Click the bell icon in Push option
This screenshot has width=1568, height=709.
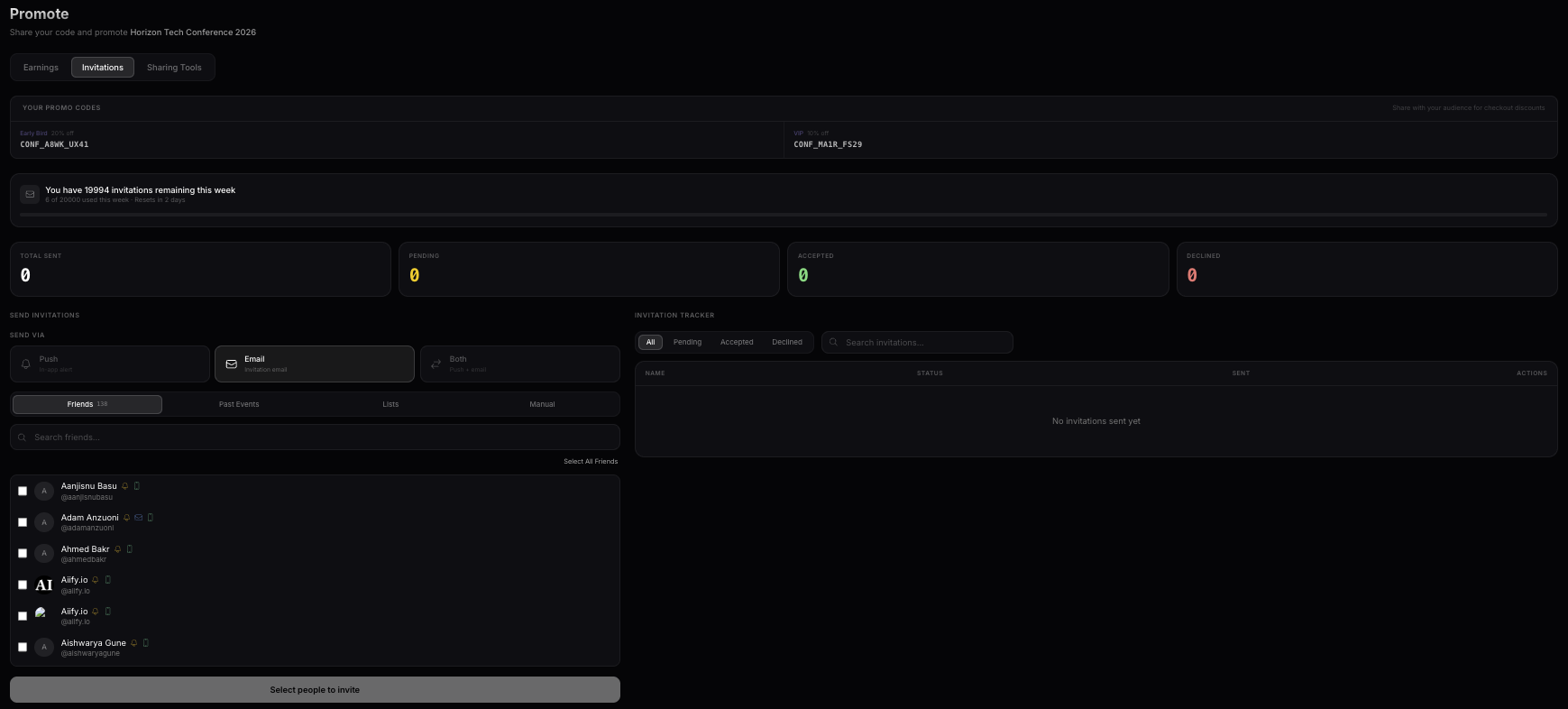click(x=26, y=364)
